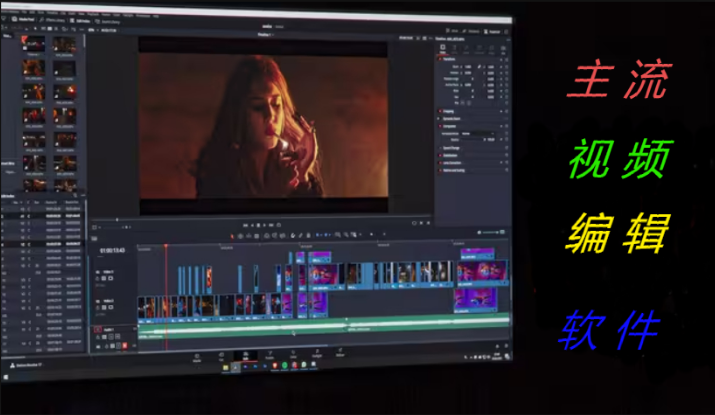Open Timeline View Options menu
The width and height of the screenshot is (715, 415).
(x=94, y=239)
